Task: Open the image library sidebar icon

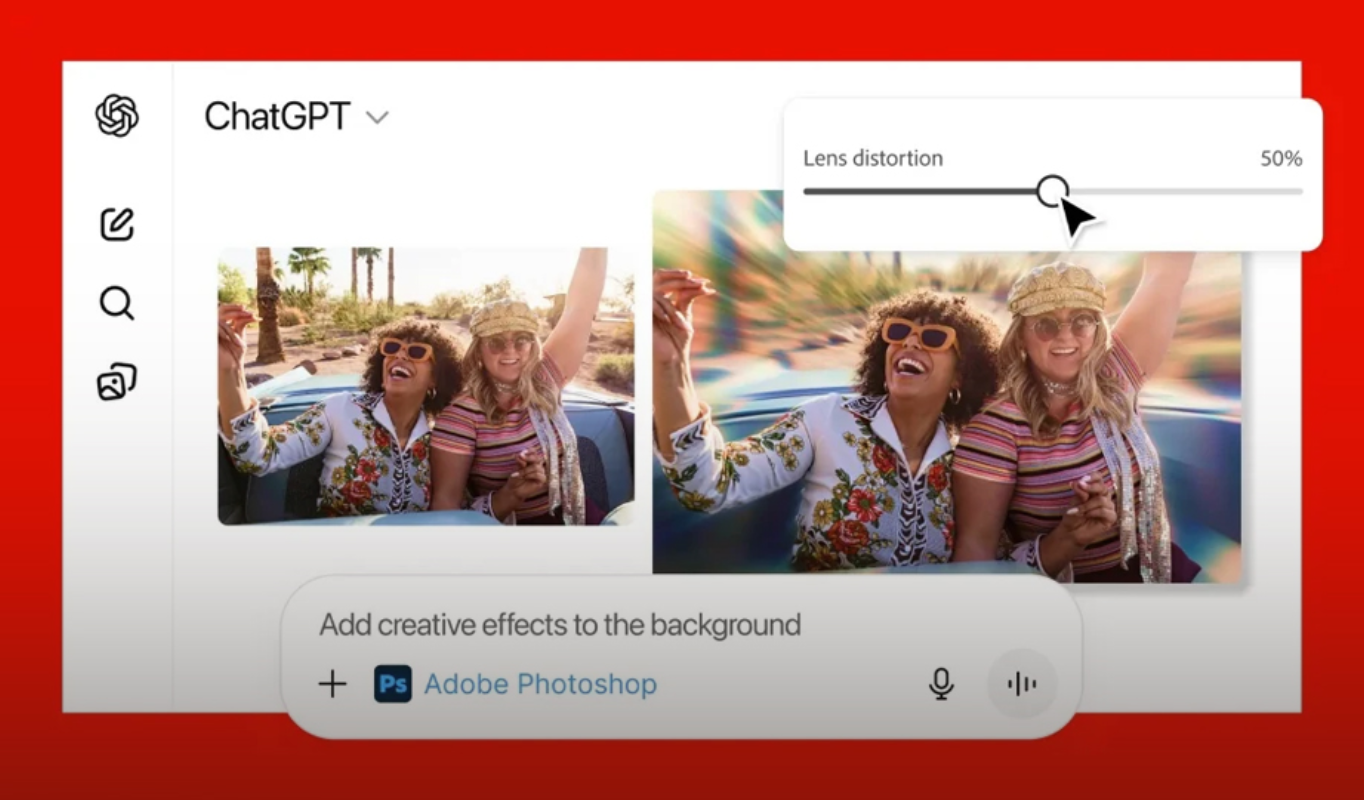Action: click(x=117, y=382)
